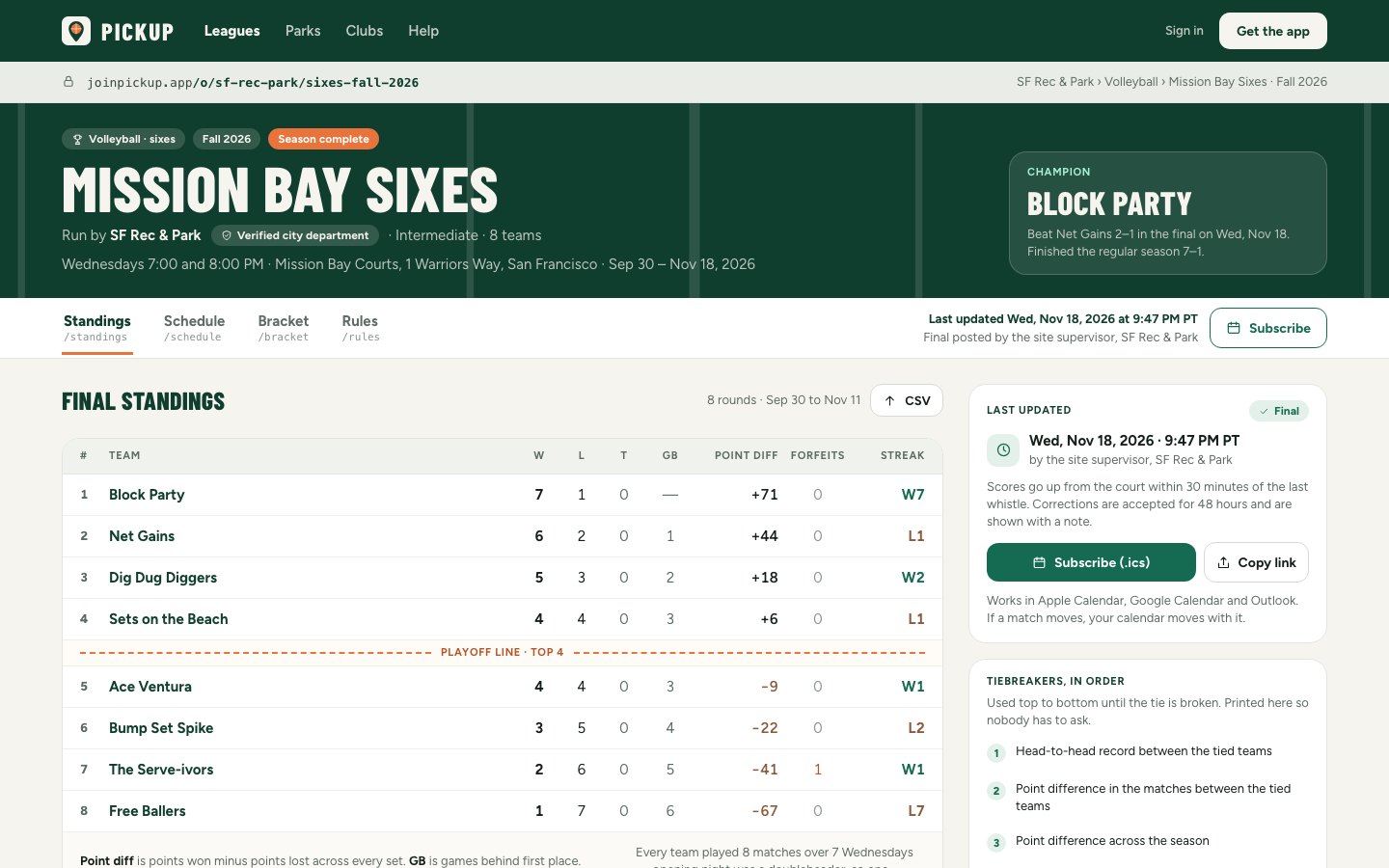The width and height of the screenshot is (1389, 868).
Task: Click the Block Party champion card
Action: click(x=1168, y=213)
